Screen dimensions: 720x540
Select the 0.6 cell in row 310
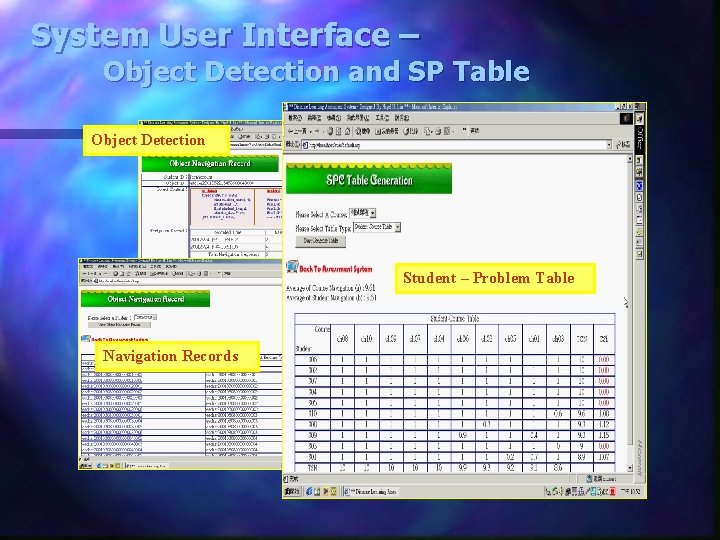coord(558,414)
